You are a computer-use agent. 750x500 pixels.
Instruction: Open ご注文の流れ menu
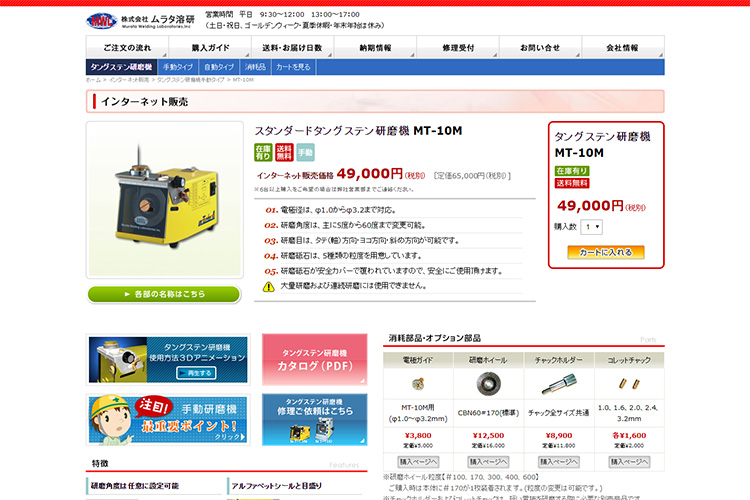(x=127, y=47)
